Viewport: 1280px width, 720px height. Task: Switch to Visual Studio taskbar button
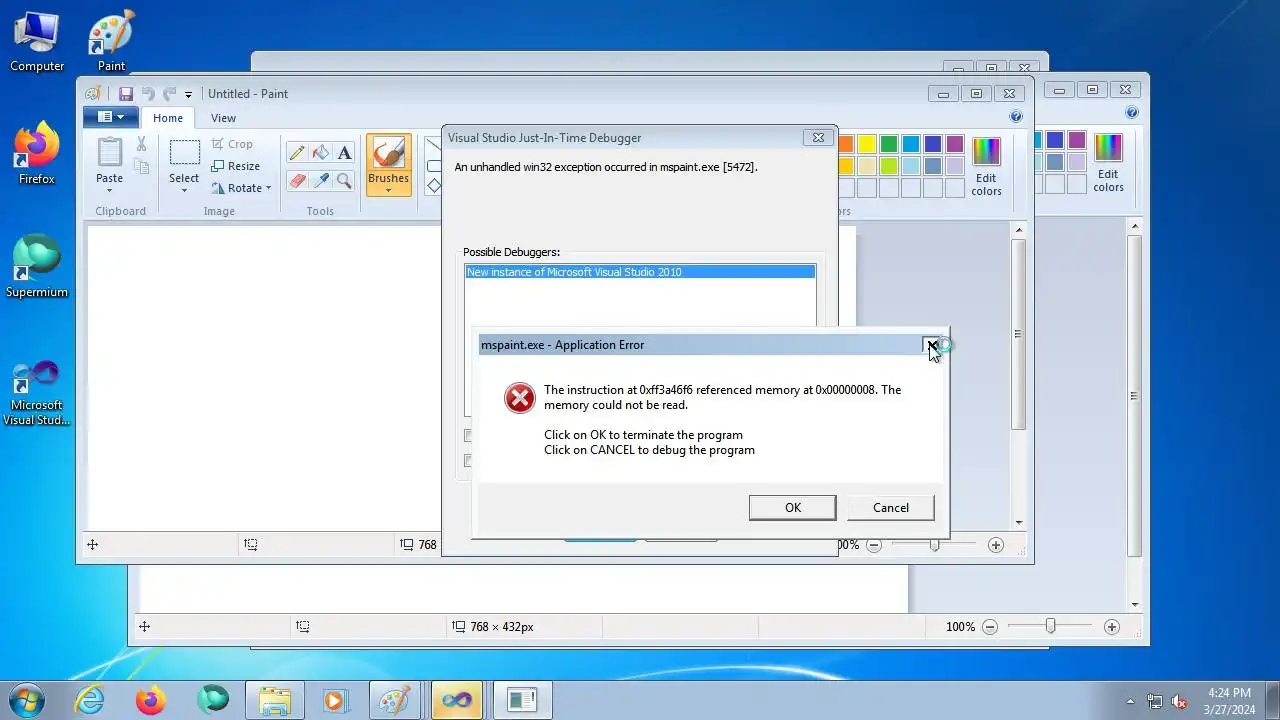[457, 700]
